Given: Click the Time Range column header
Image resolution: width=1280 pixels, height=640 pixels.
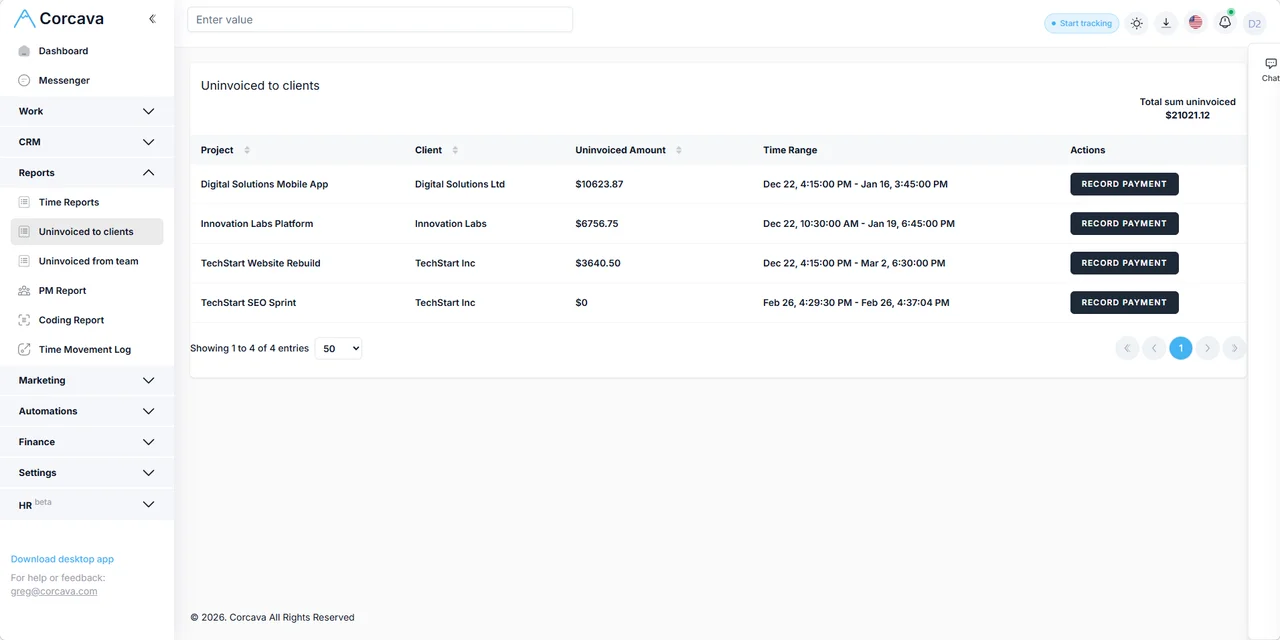Looking at the screenshot, I should [x=790, y=150].
